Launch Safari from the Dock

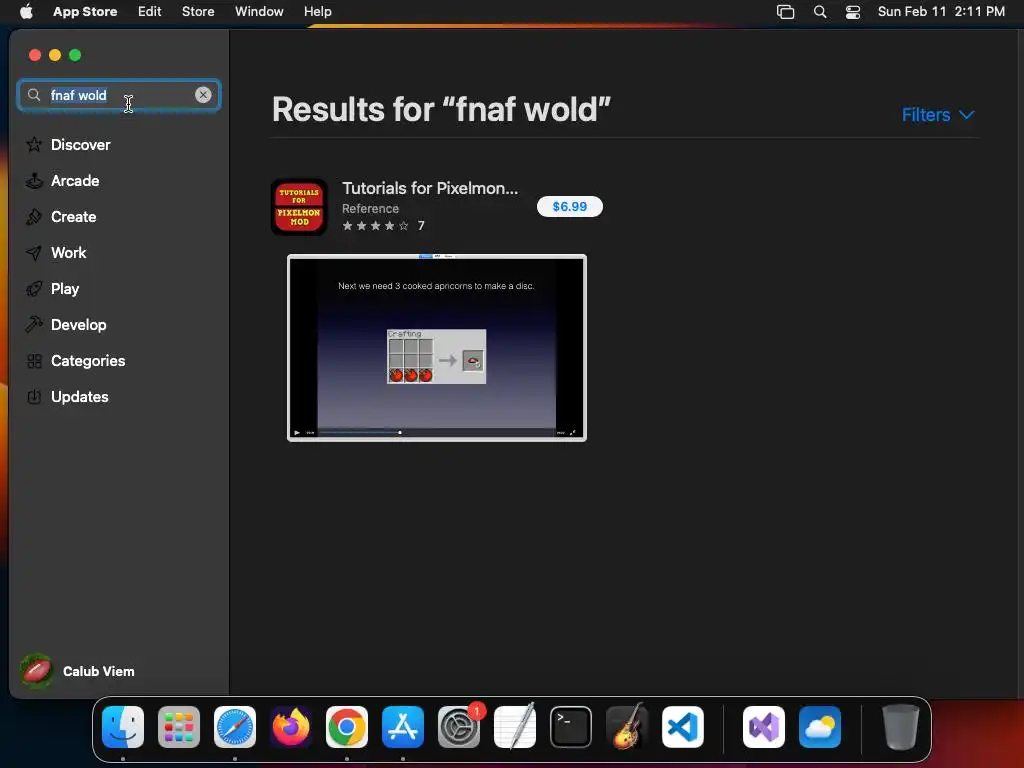(x=235, y=727)
